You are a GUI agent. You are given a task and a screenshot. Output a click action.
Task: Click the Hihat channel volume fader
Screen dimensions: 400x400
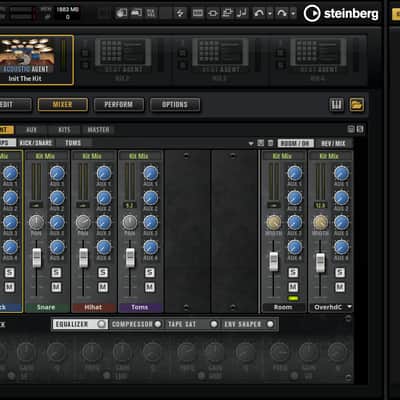(x=83, y=258)
